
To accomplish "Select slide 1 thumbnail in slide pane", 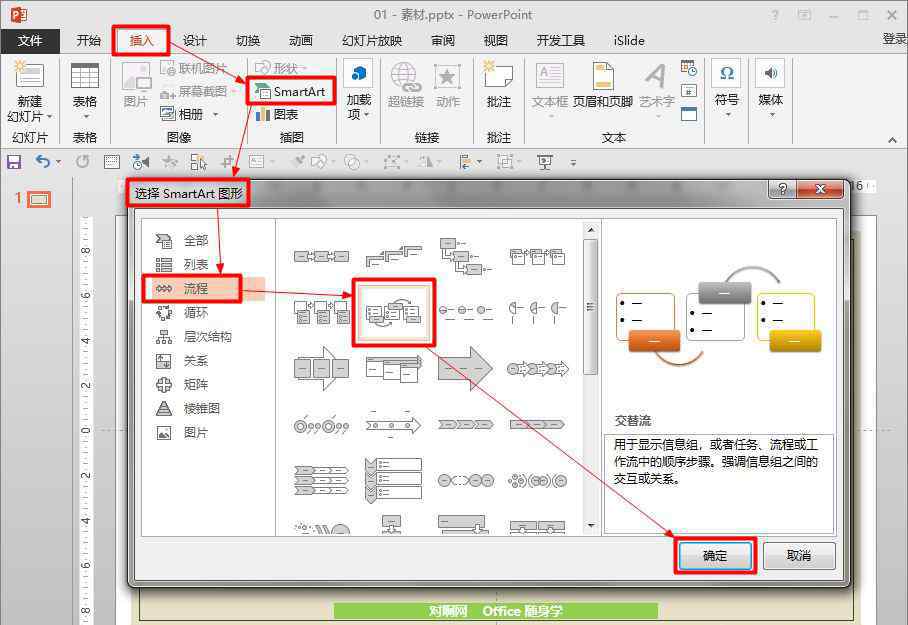I will click(39, 200).
